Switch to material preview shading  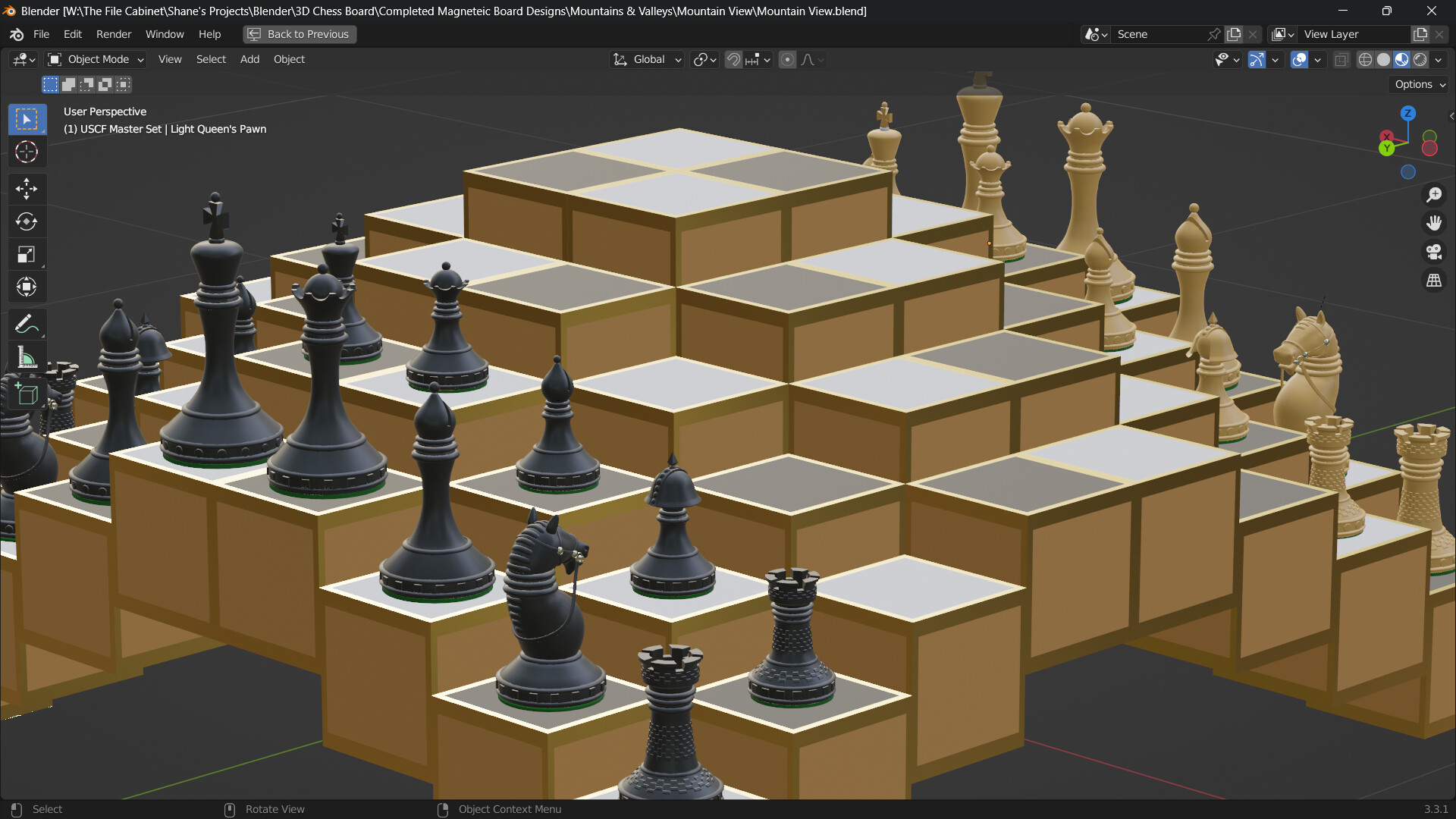click(x=1401, y=59)
